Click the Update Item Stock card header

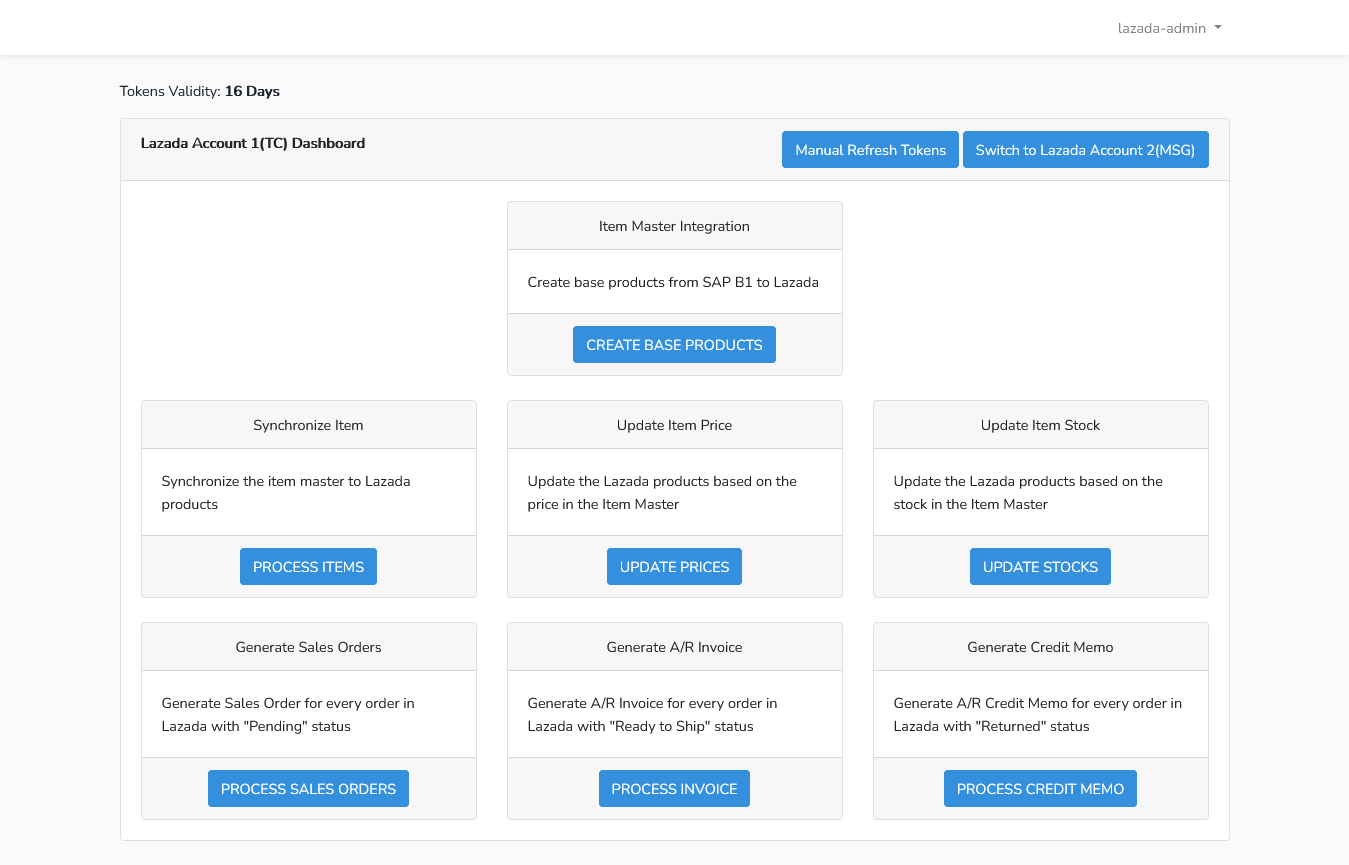1040,425
